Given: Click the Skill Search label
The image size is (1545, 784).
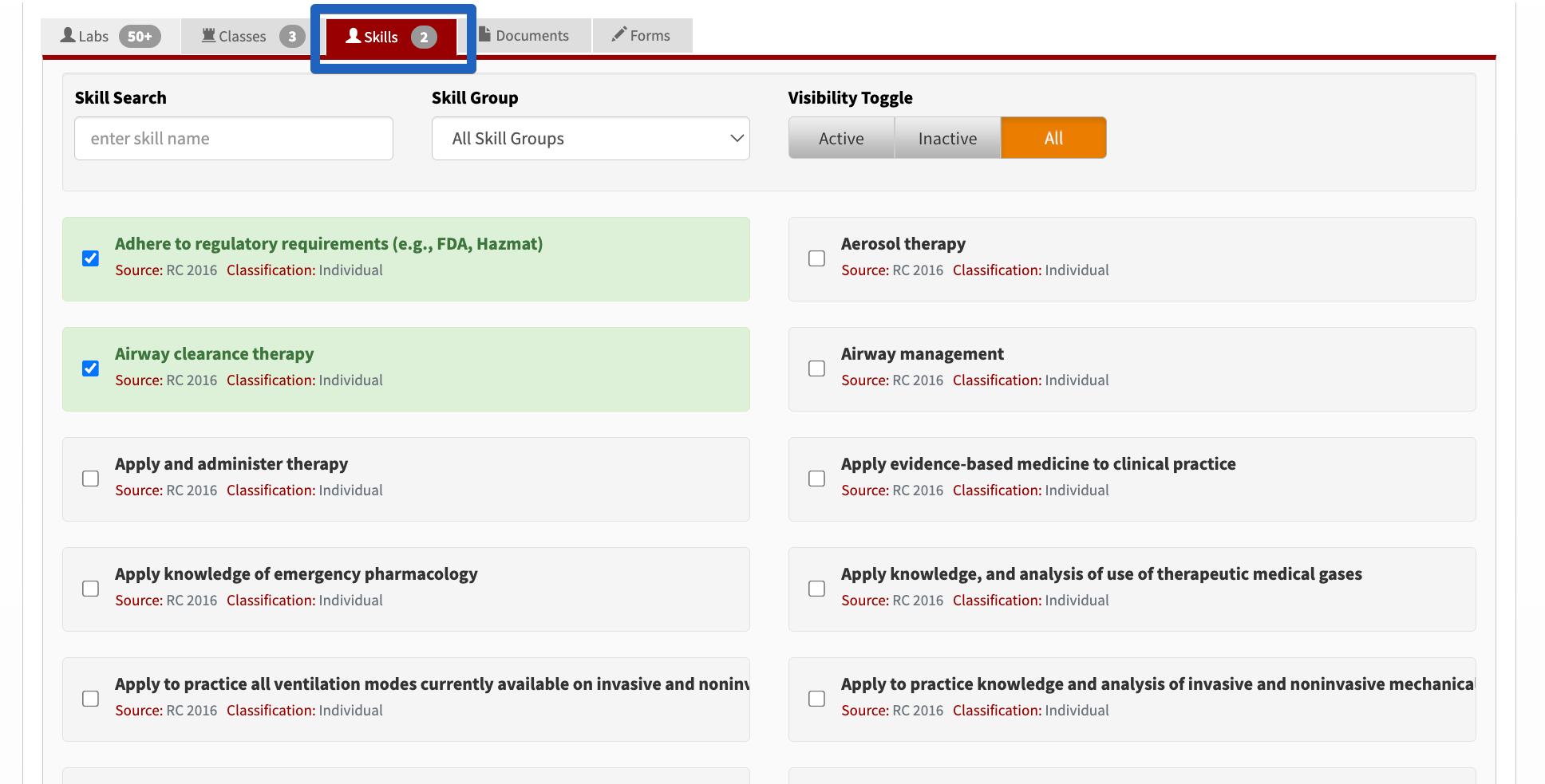Looking at the screenshot, I should (x=121, y=98).
